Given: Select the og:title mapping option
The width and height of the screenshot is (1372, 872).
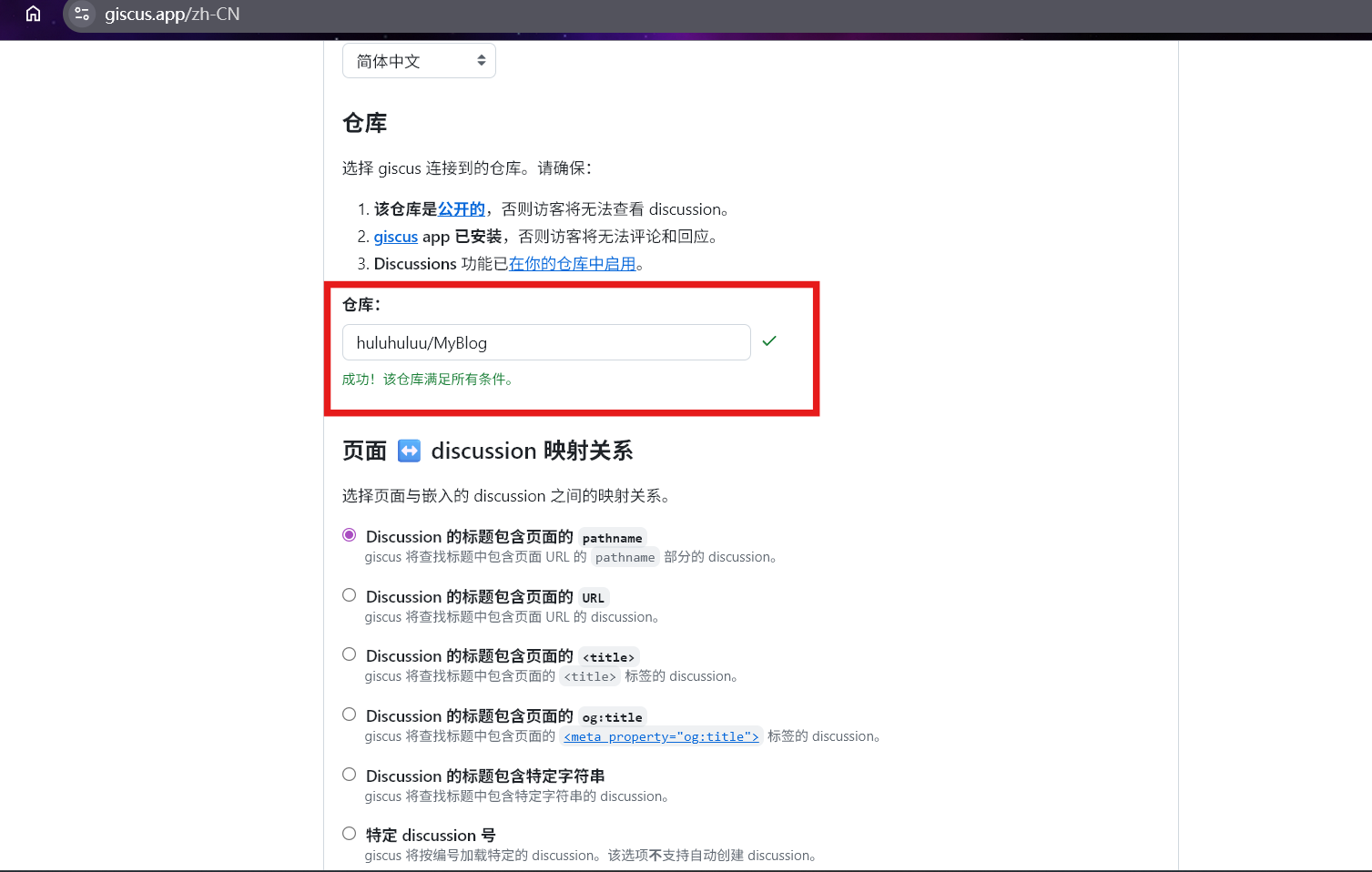Looking at the screenshot, I should pyautogui.click(x=349, y=714).
